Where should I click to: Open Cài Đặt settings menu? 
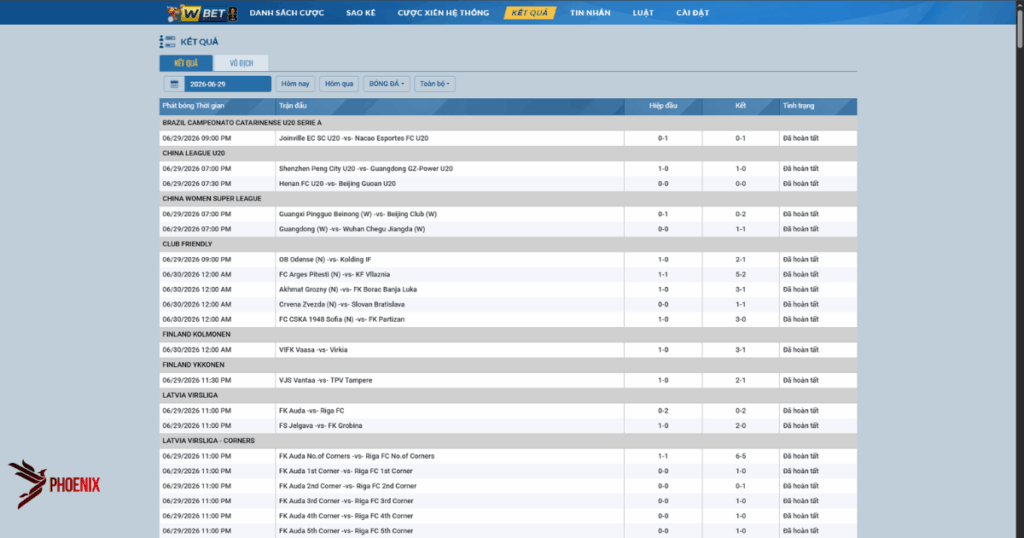tap(693, 12)
